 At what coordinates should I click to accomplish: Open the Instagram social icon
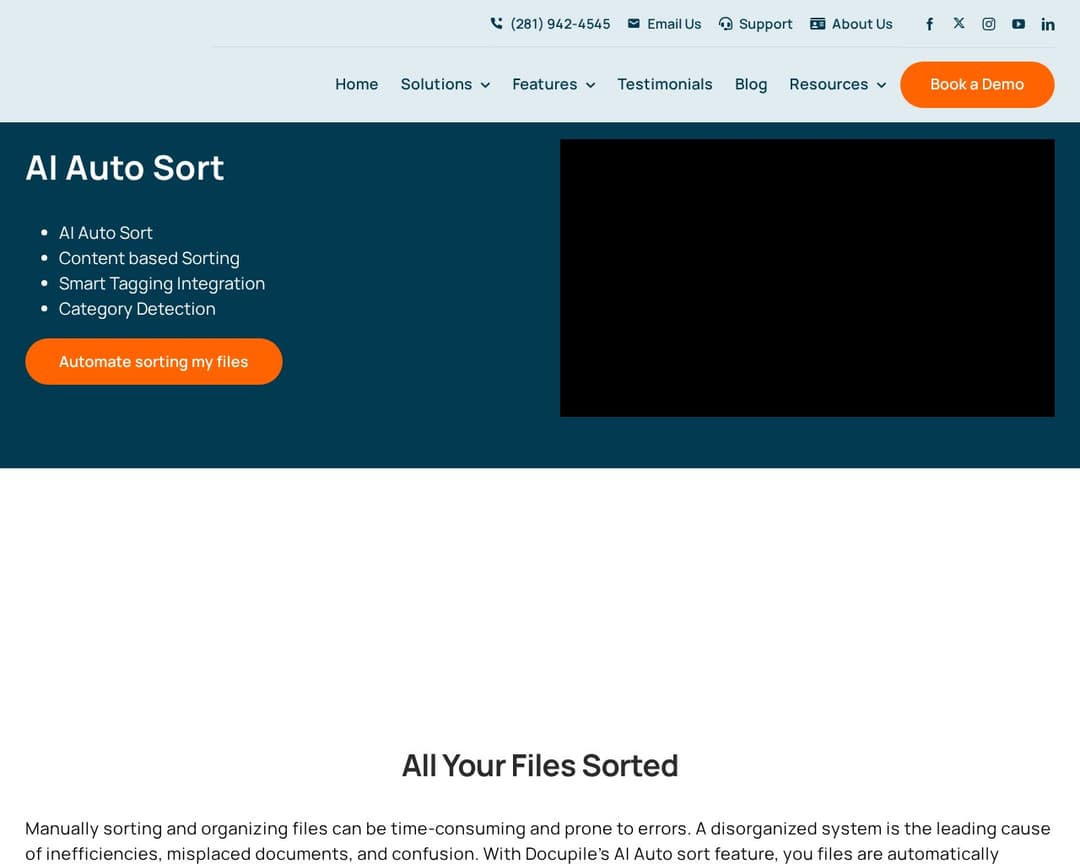[988, 24]
